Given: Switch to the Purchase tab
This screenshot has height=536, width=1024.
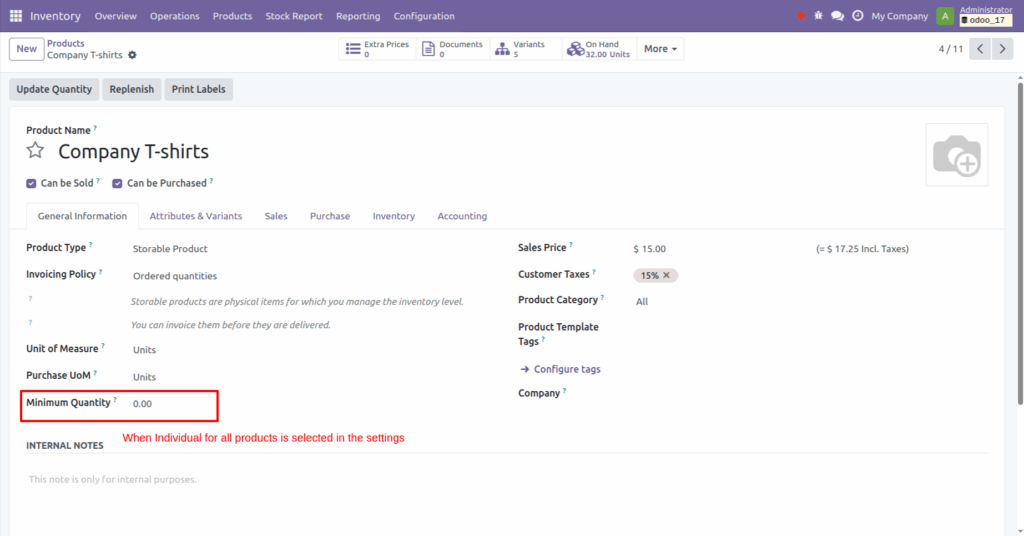Looking at the screenshot, I should coord(330,216).
